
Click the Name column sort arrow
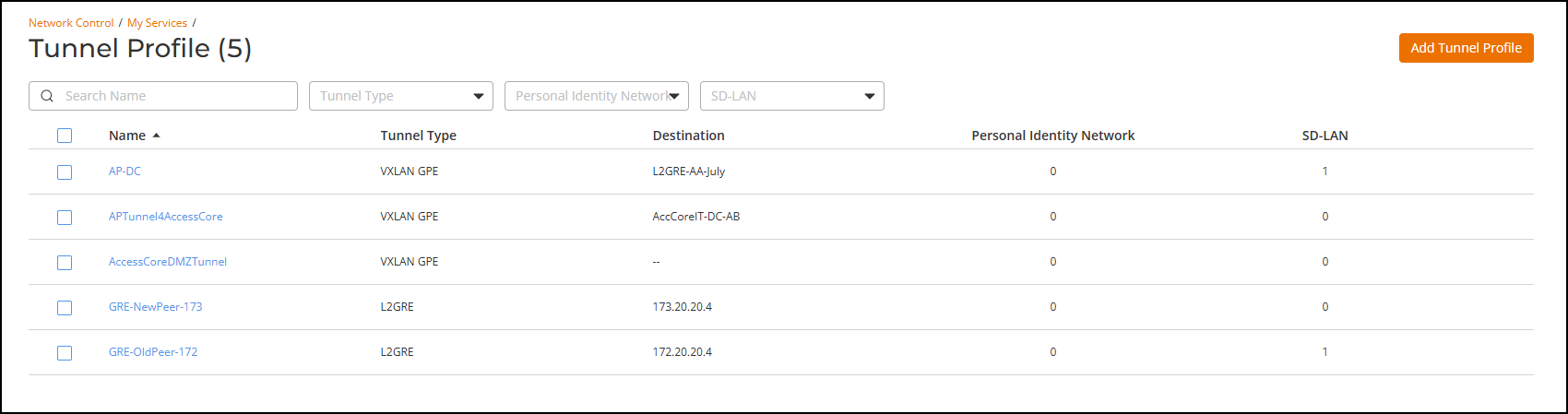[x=157, y=136]
